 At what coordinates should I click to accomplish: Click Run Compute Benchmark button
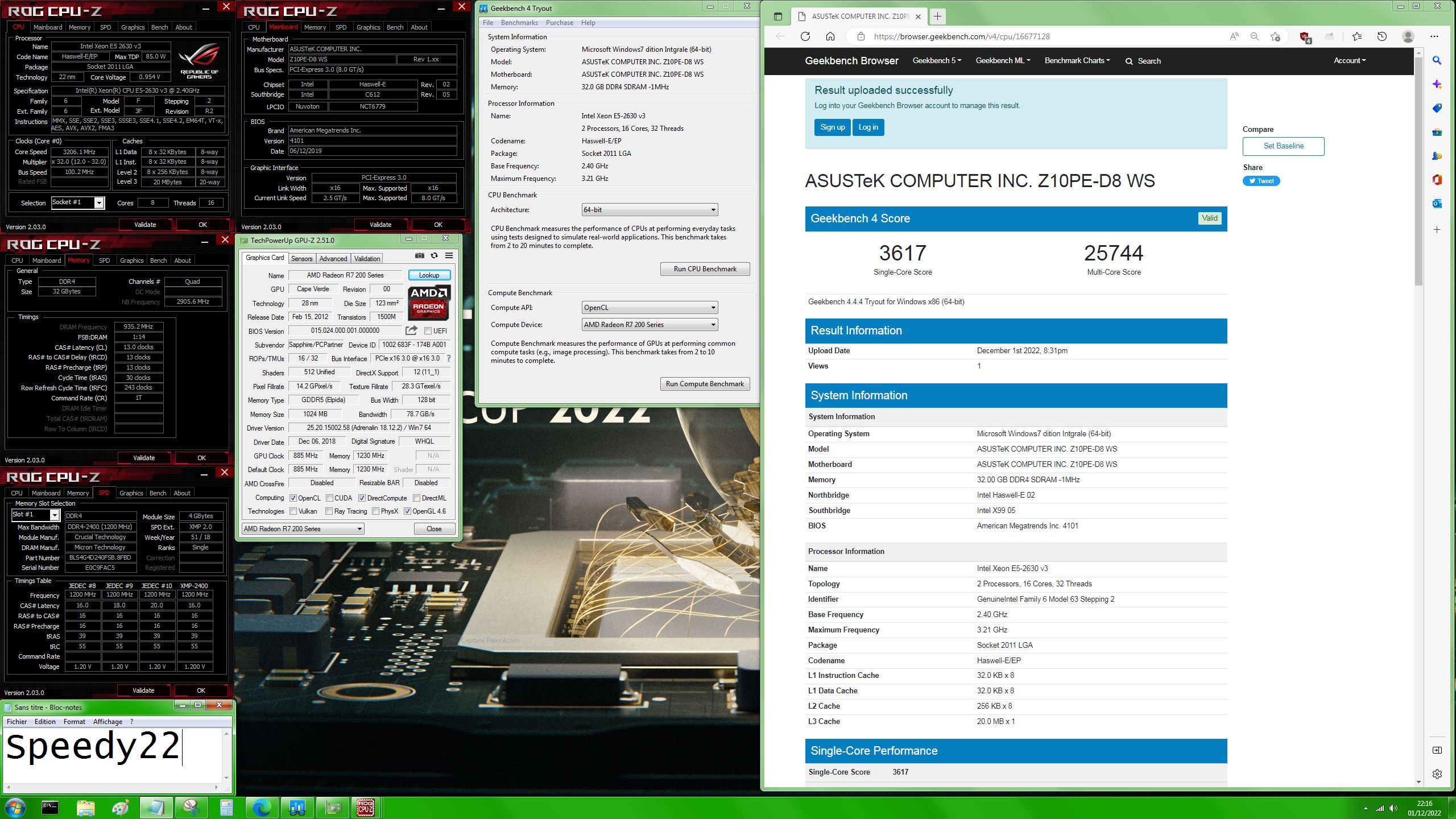coord(705,384)
